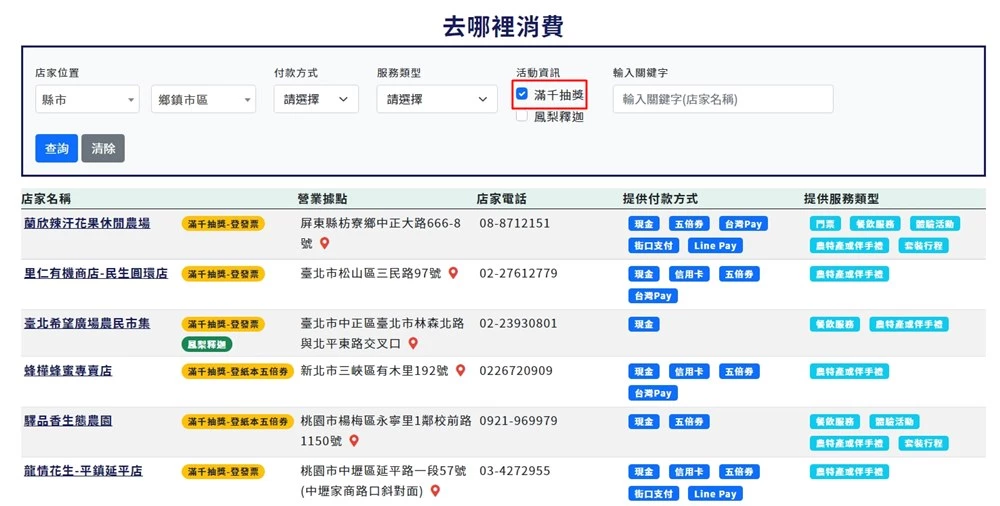Click the 店家名稱 column header
This screenshot has width=1000, height=506.
point(46,199)
